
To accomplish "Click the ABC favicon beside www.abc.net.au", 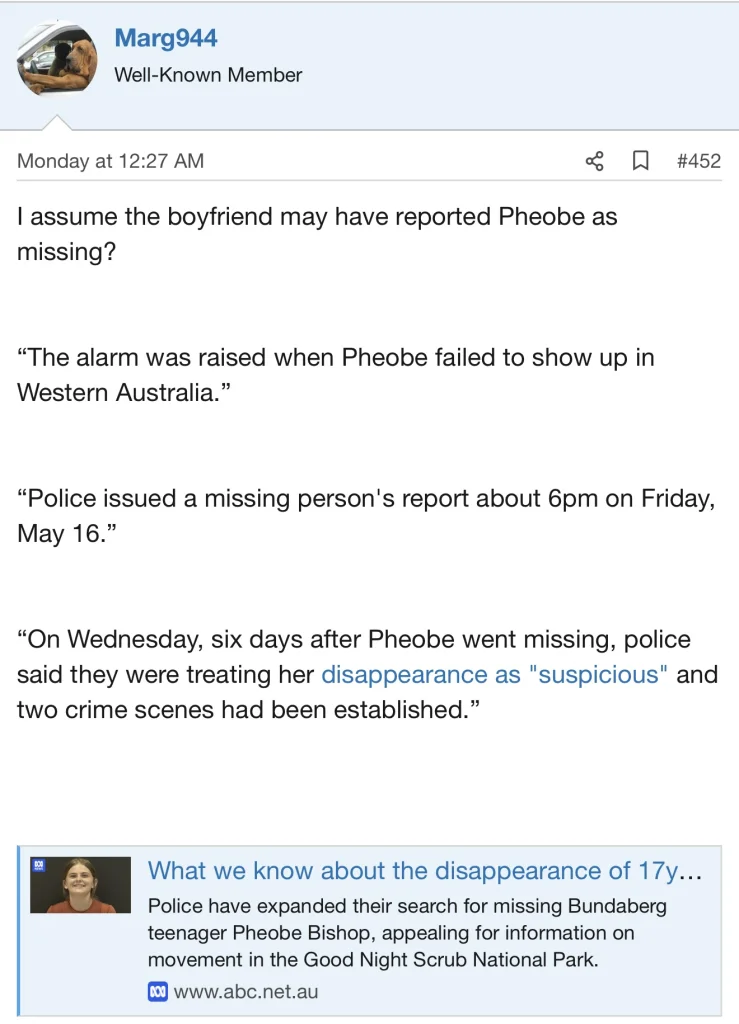I will (x=157, y=992).
